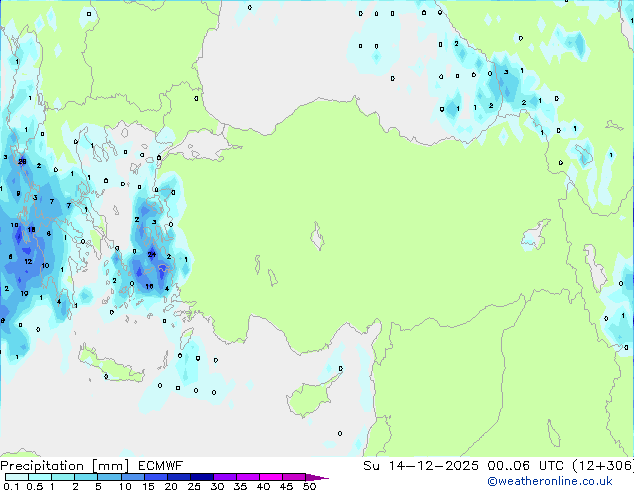Image resolution: width=634 pixels, height=490 pixels.
Task: Click the 20–25 mm dark blue legend swatch
Action: tap(179, 477)
